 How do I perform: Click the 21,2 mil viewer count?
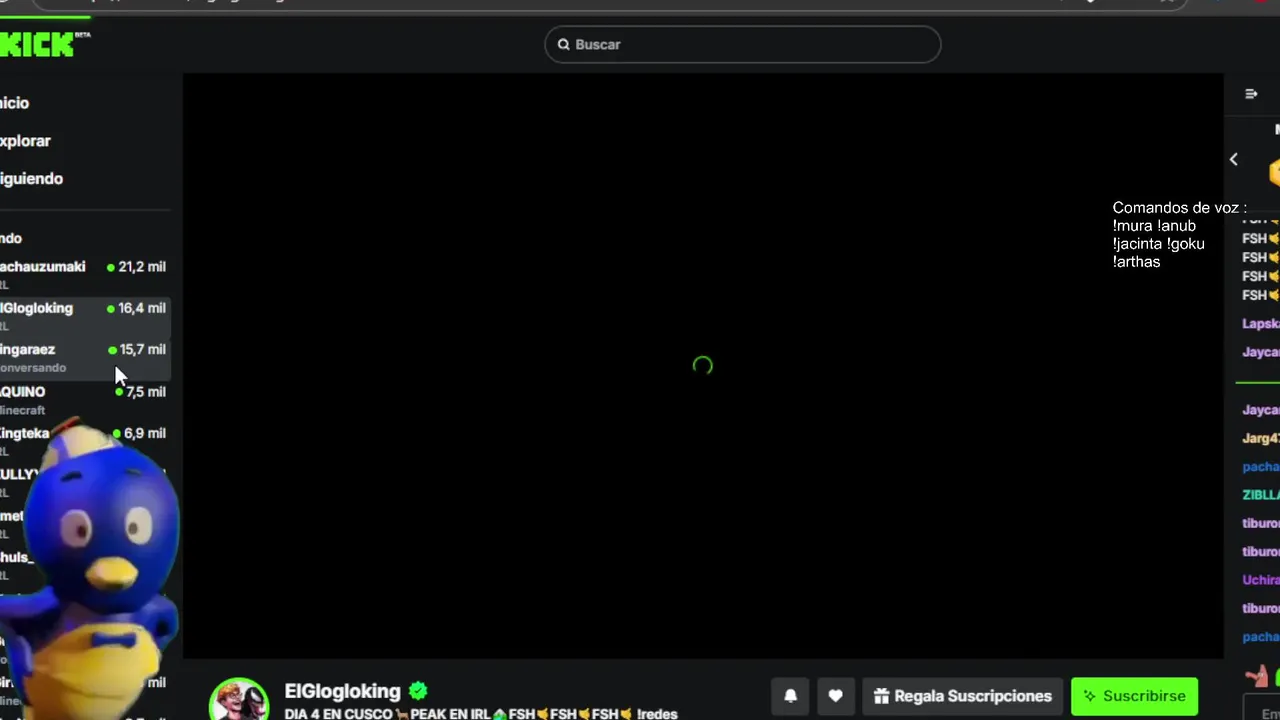(142, 267)
